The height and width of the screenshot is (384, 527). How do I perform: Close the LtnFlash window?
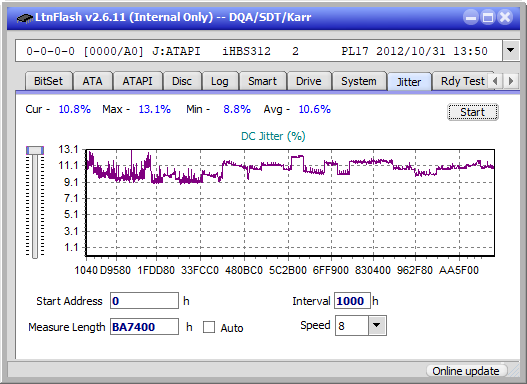504,17
